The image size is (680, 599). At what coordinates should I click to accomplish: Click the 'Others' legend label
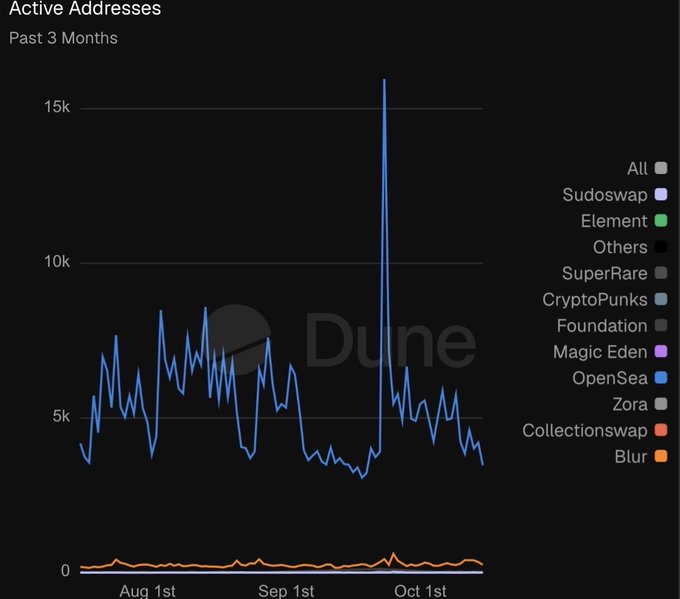620,247
